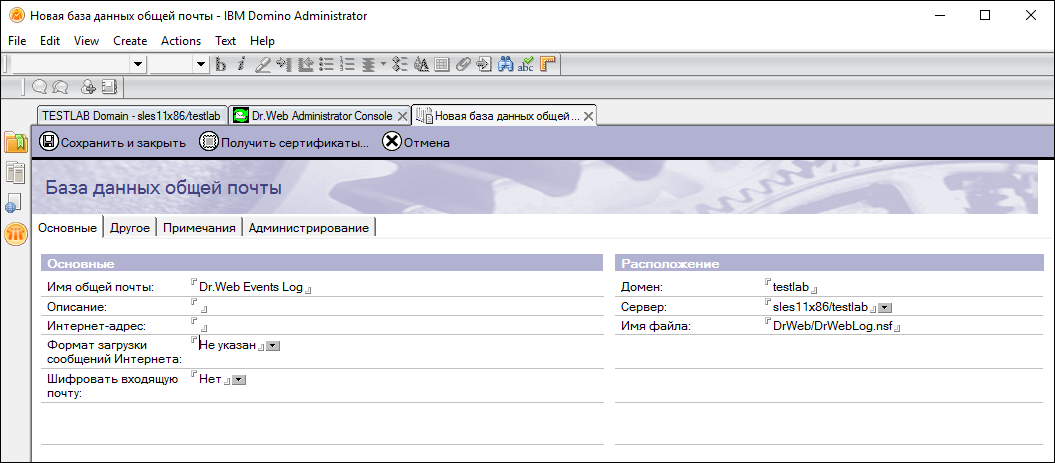Toggle the ruler icon

pos(548,64)
